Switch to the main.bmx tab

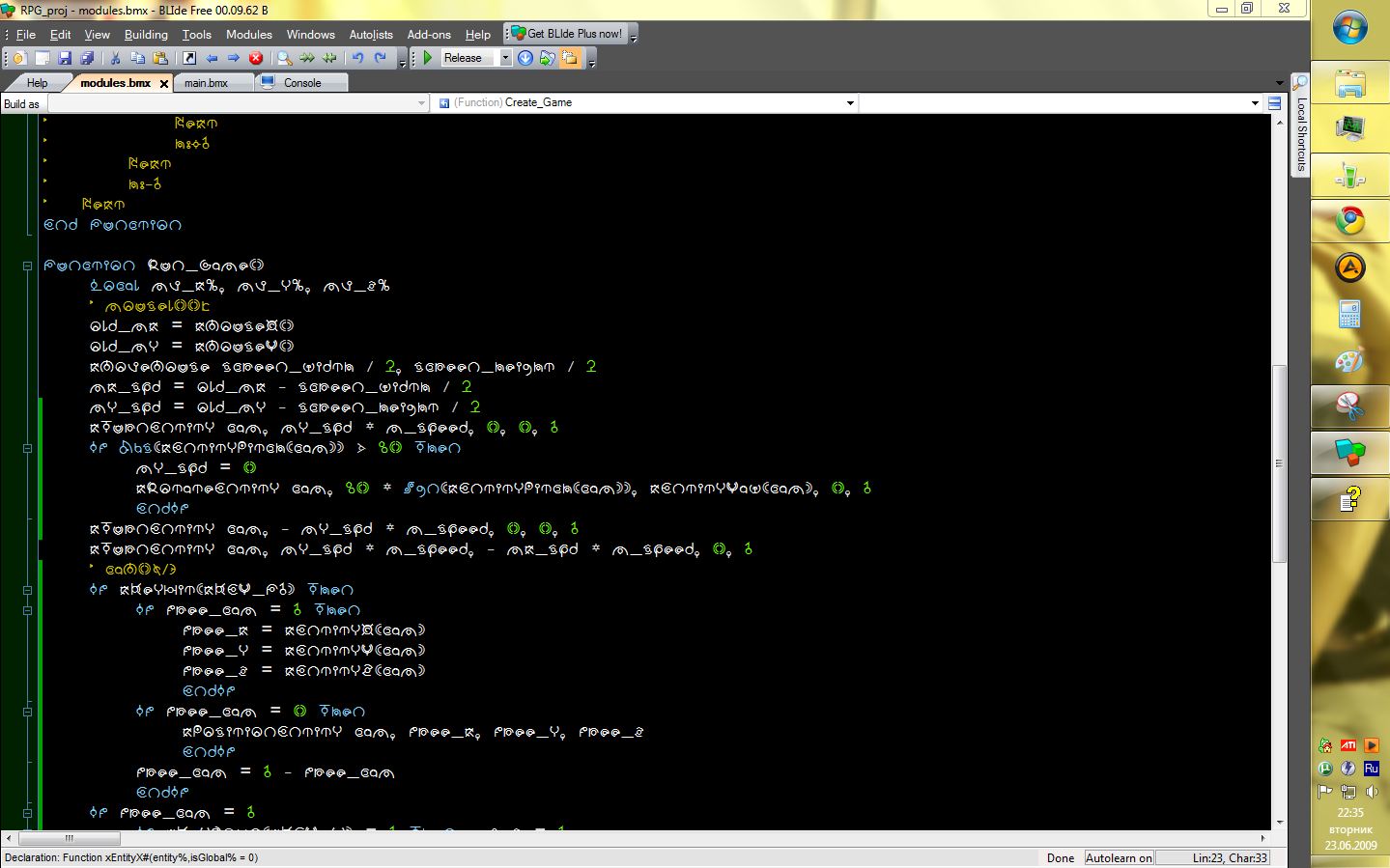click(206, 83)
